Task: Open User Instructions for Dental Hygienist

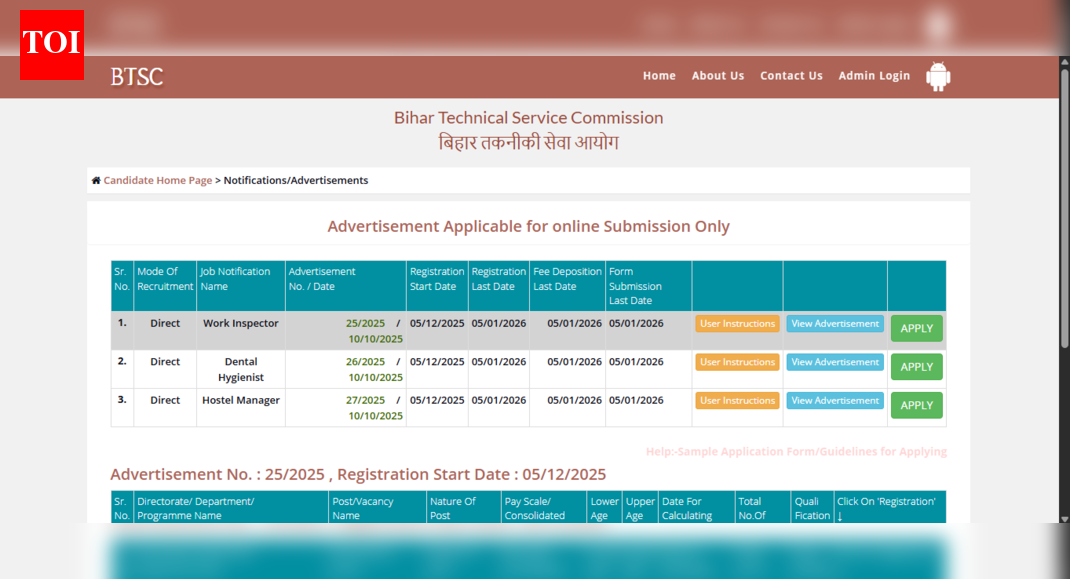Action: [x=737, y=362]
